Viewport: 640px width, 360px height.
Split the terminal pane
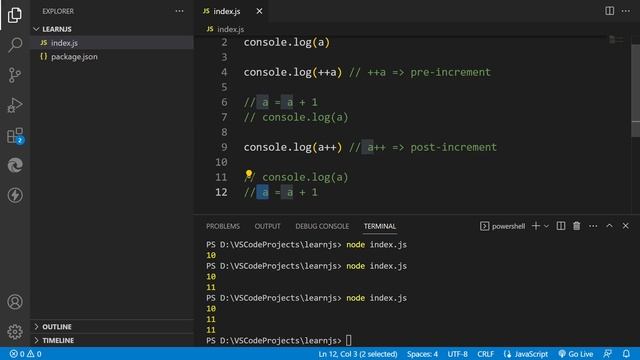point(561,226)
